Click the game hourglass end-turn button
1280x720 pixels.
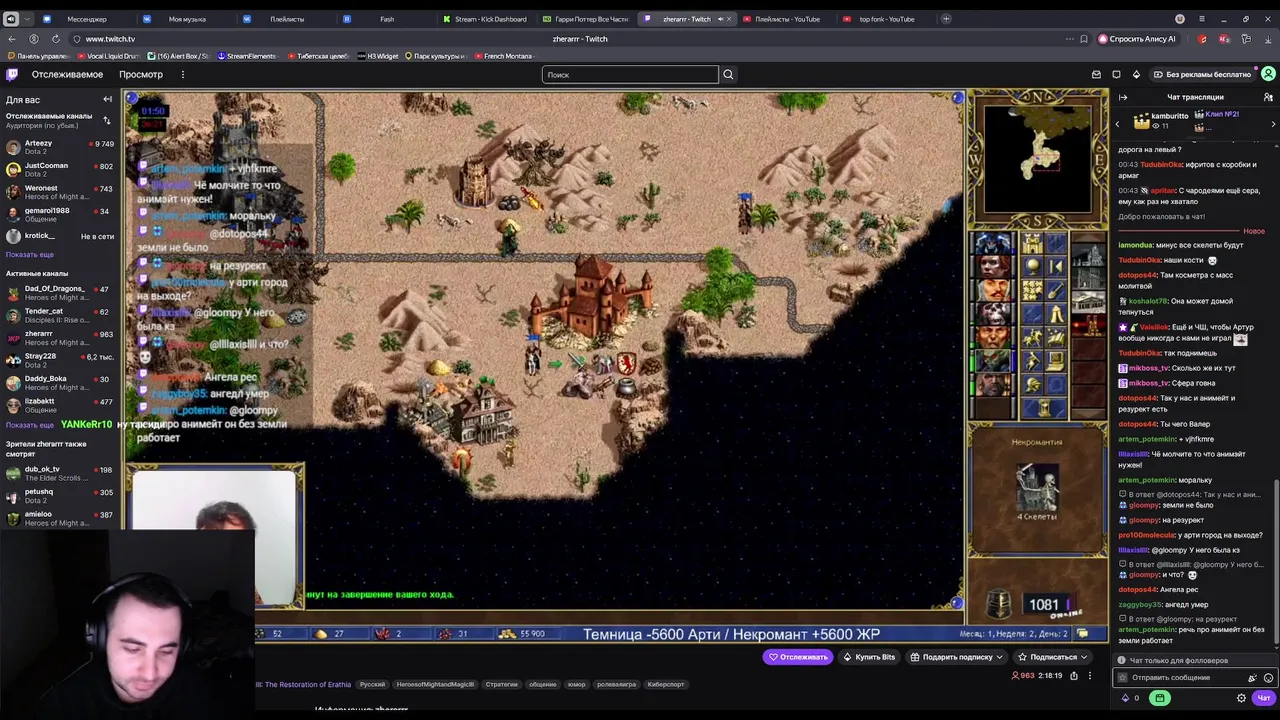coord(1044,407)
